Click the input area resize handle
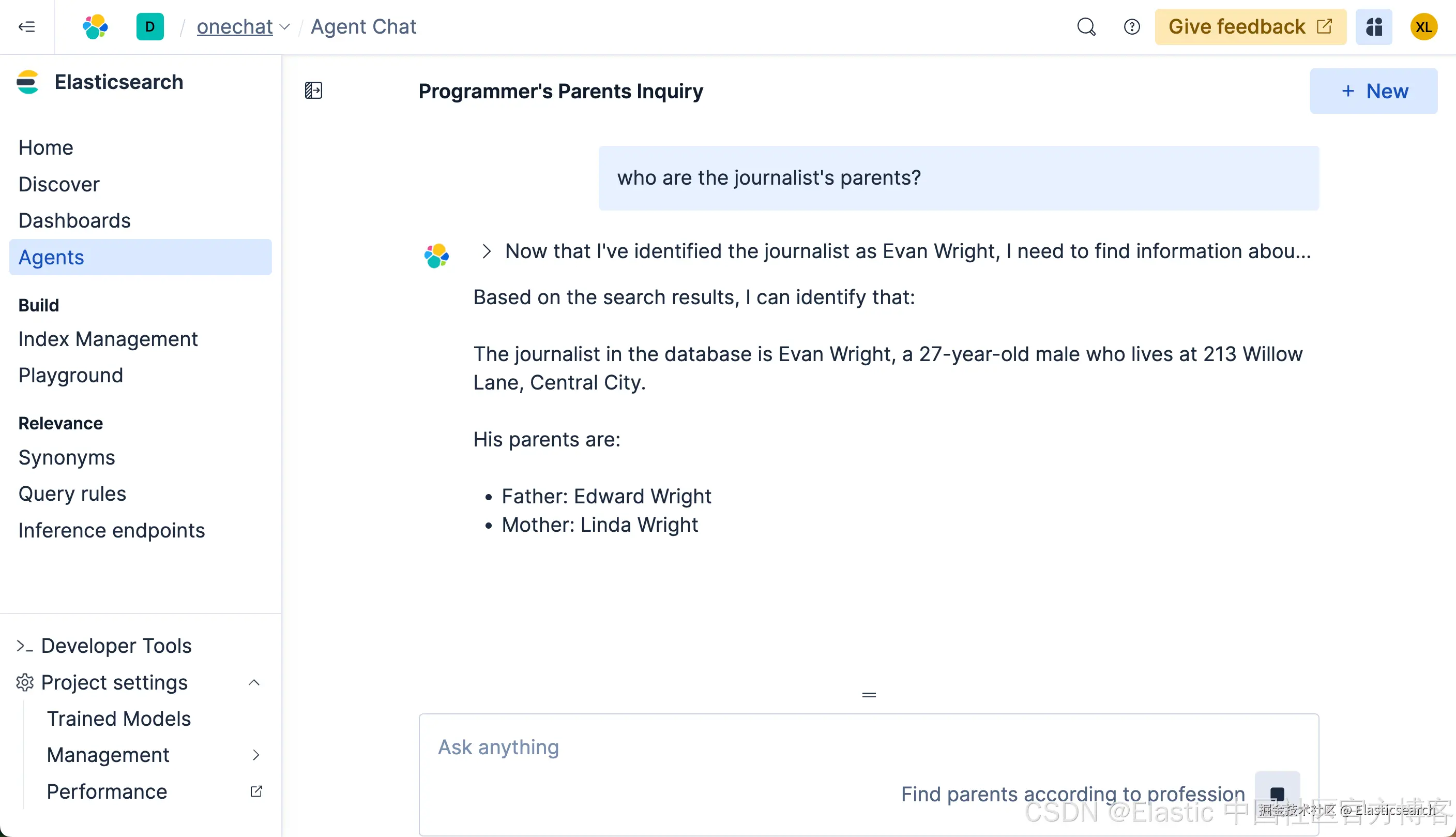 [869, 695]
